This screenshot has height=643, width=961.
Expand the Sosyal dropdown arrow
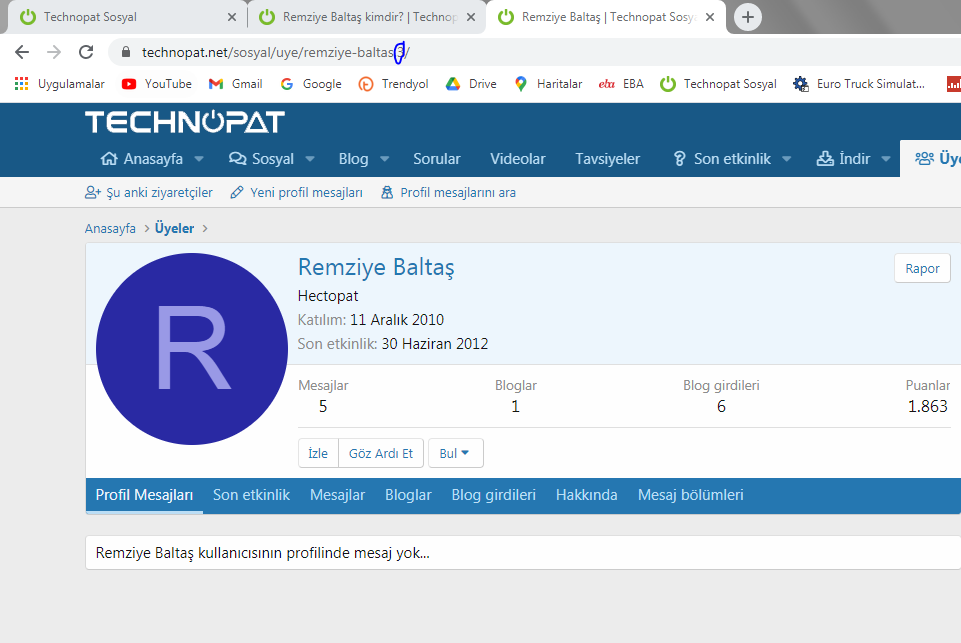310,159
